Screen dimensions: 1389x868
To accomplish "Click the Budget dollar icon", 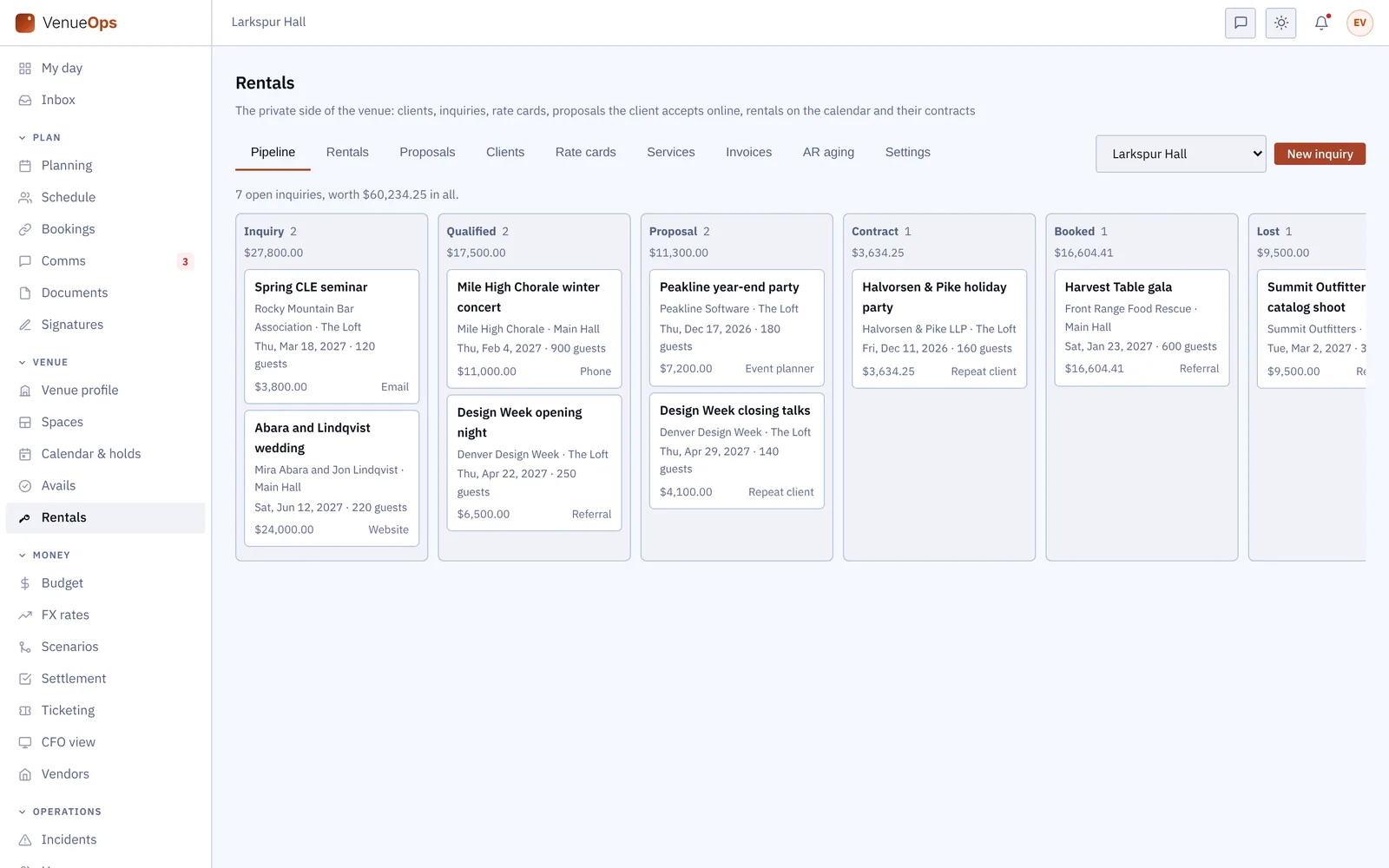I will click(25, 583).
